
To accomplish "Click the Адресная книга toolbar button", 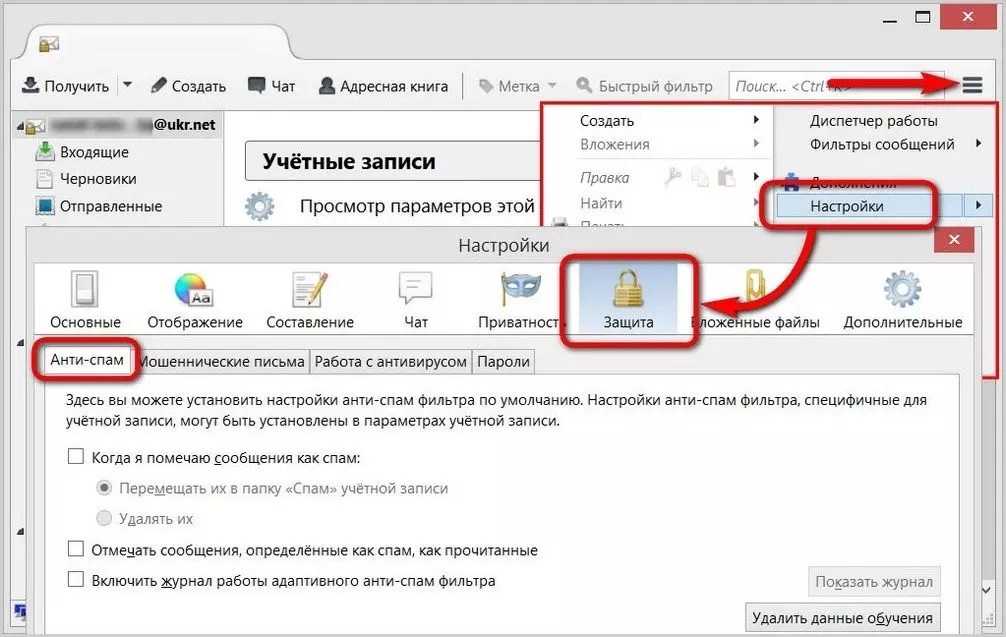I will click(383, 86).
